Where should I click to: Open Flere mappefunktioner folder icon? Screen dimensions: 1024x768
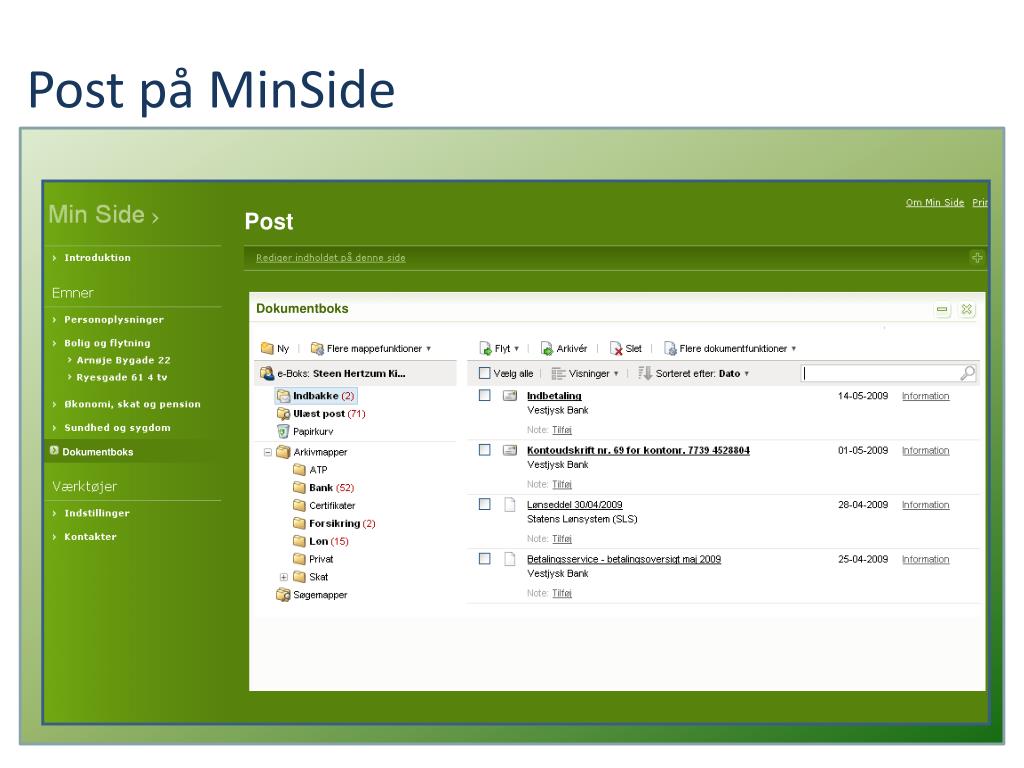click(317, 348)
